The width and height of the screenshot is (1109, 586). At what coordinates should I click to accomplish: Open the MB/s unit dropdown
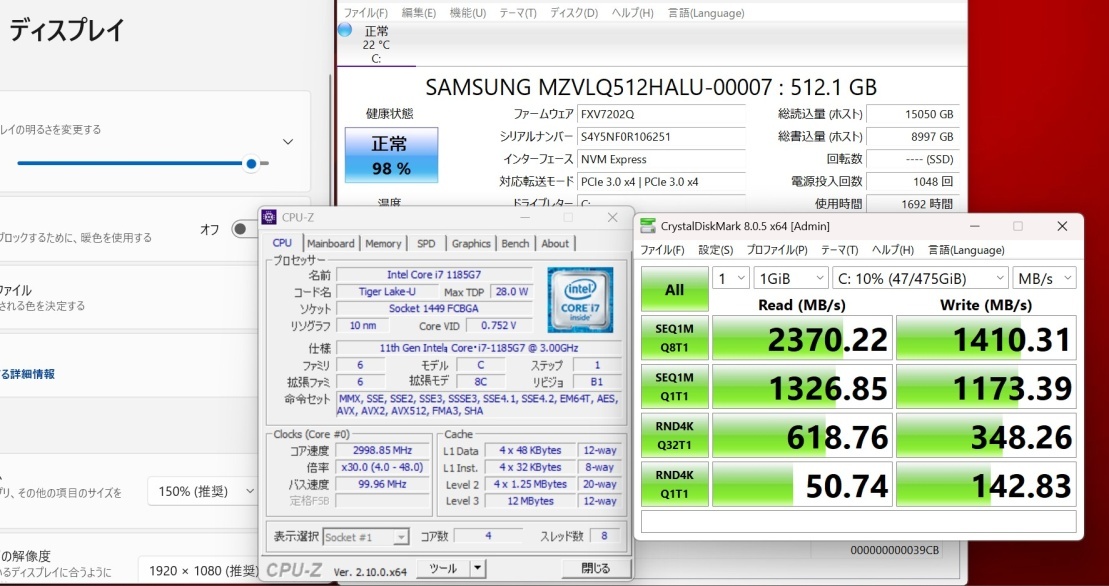[x=1044, y=277]
